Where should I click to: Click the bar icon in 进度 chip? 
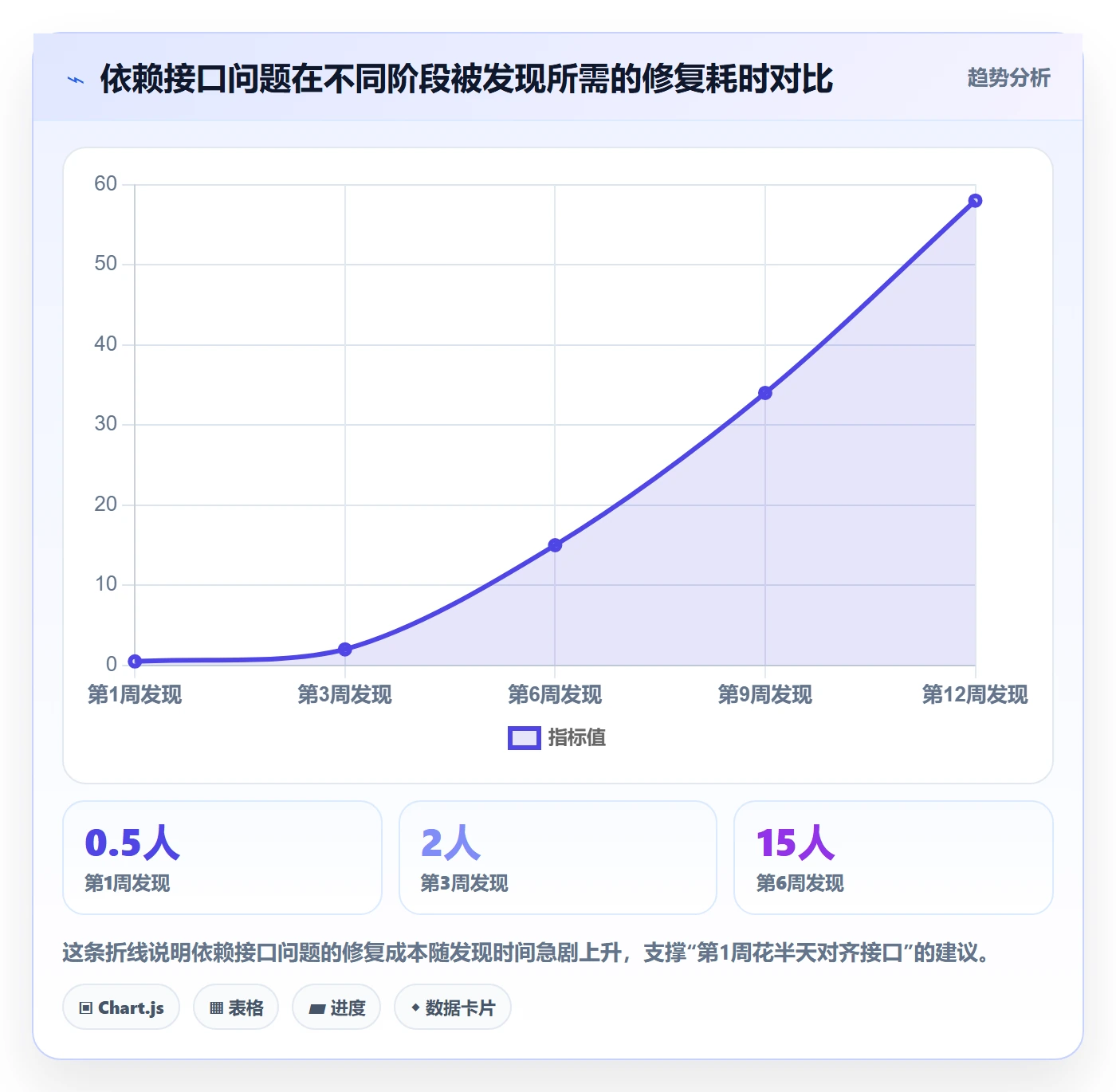pyautogui.click(x=317, y=1009)
